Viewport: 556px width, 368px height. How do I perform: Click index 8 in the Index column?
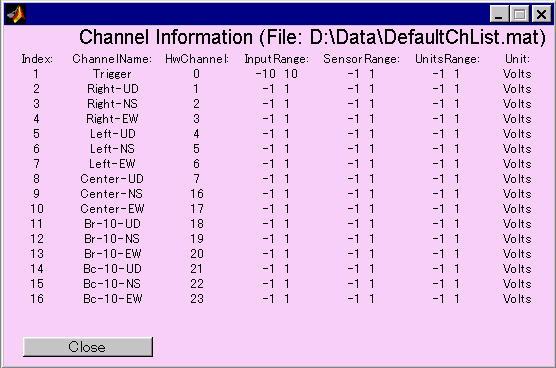point(37,179)
